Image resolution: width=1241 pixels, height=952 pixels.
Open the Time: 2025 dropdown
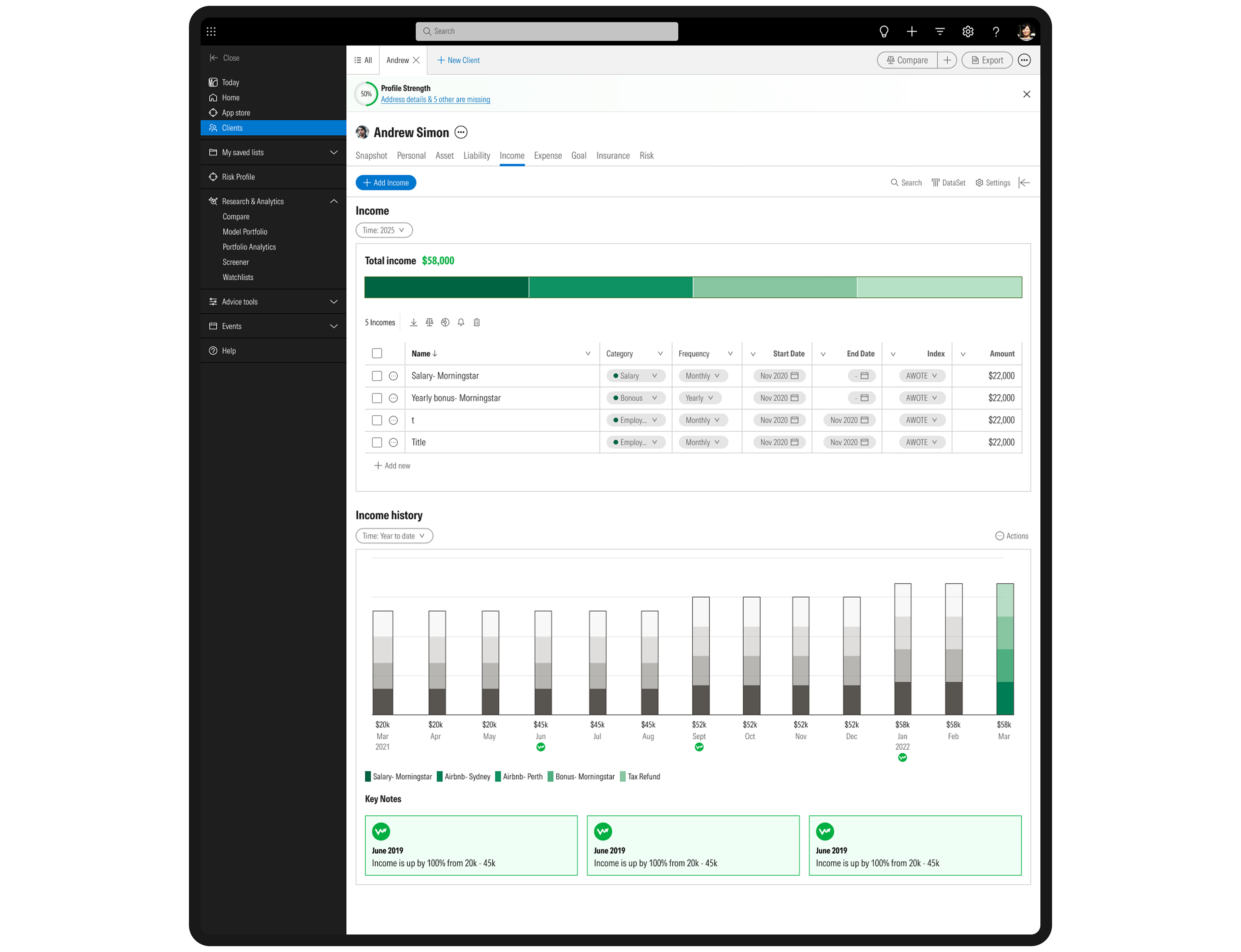pos(384,230)
